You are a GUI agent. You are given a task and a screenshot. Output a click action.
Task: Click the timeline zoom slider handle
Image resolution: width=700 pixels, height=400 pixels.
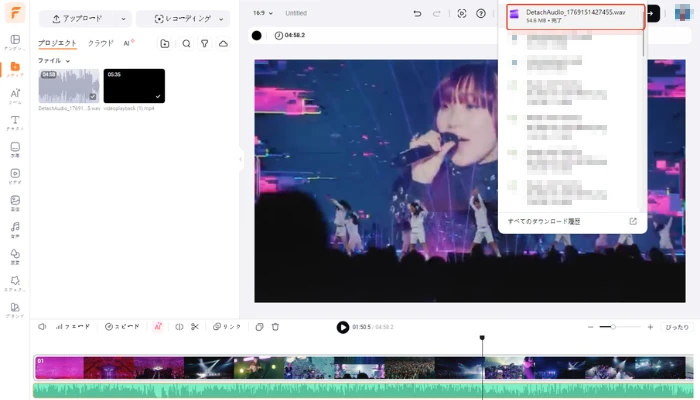tap(613, 327)
